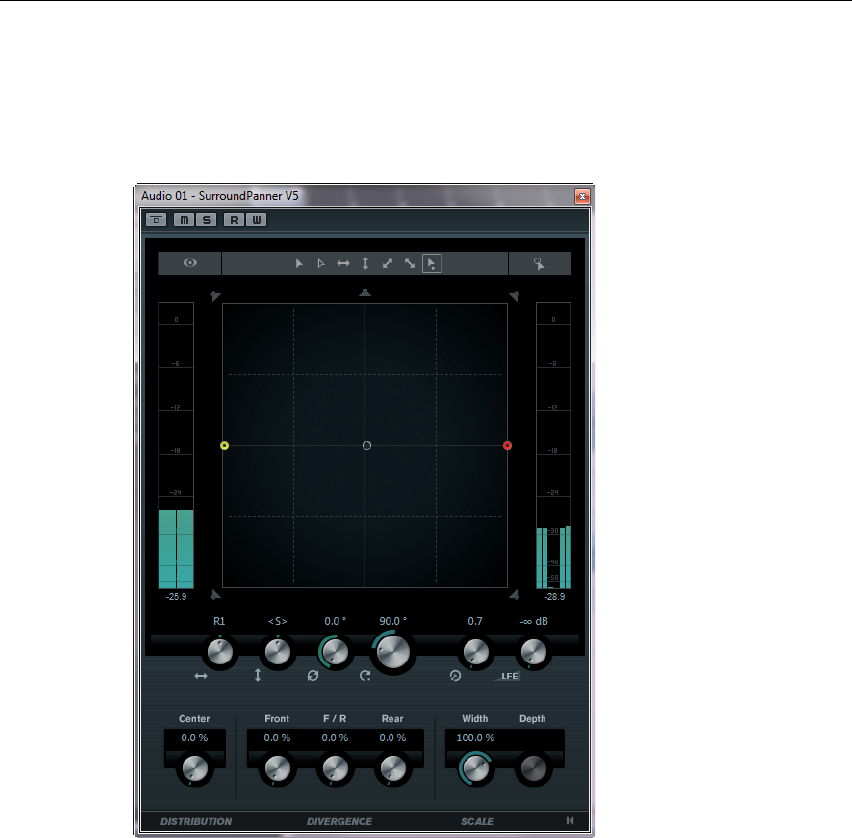The height and width of the screenshot is (838, 852).
Task: Collapse extended controls with bottom-right arrow icon
Action: (569, 821)
